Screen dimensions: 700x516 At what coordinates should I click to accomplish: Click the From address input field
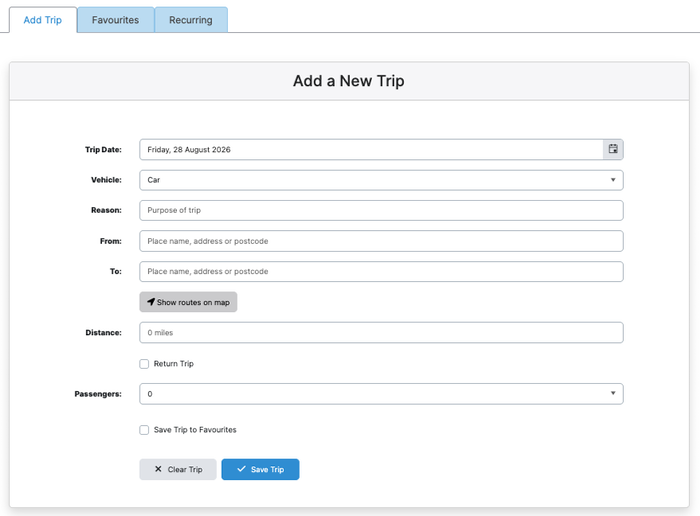pyautogui.click(x=381, y=241)
